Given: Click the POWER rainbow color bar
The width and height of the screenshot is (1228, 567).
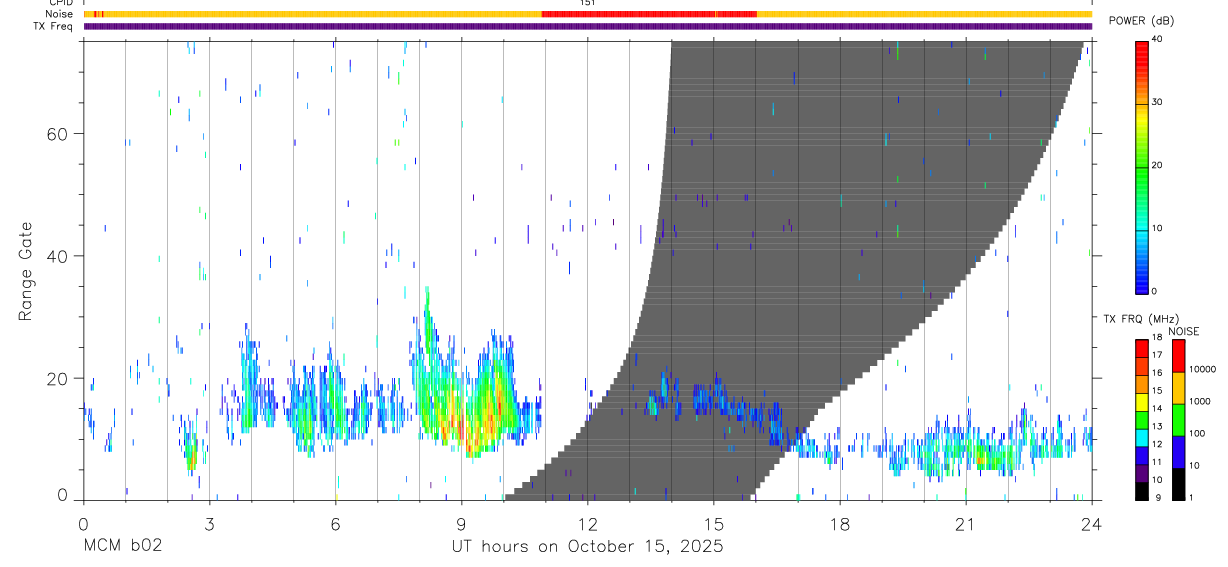Looking at the screenshot, I should 1141,166.
